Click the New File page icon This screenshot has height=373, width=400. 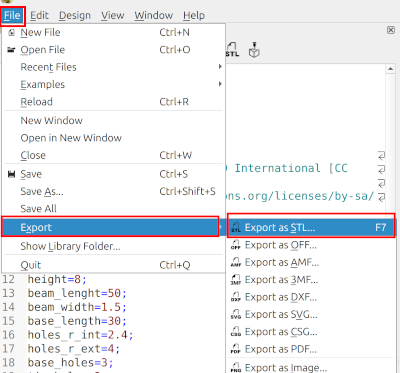(x=12, y=32)
